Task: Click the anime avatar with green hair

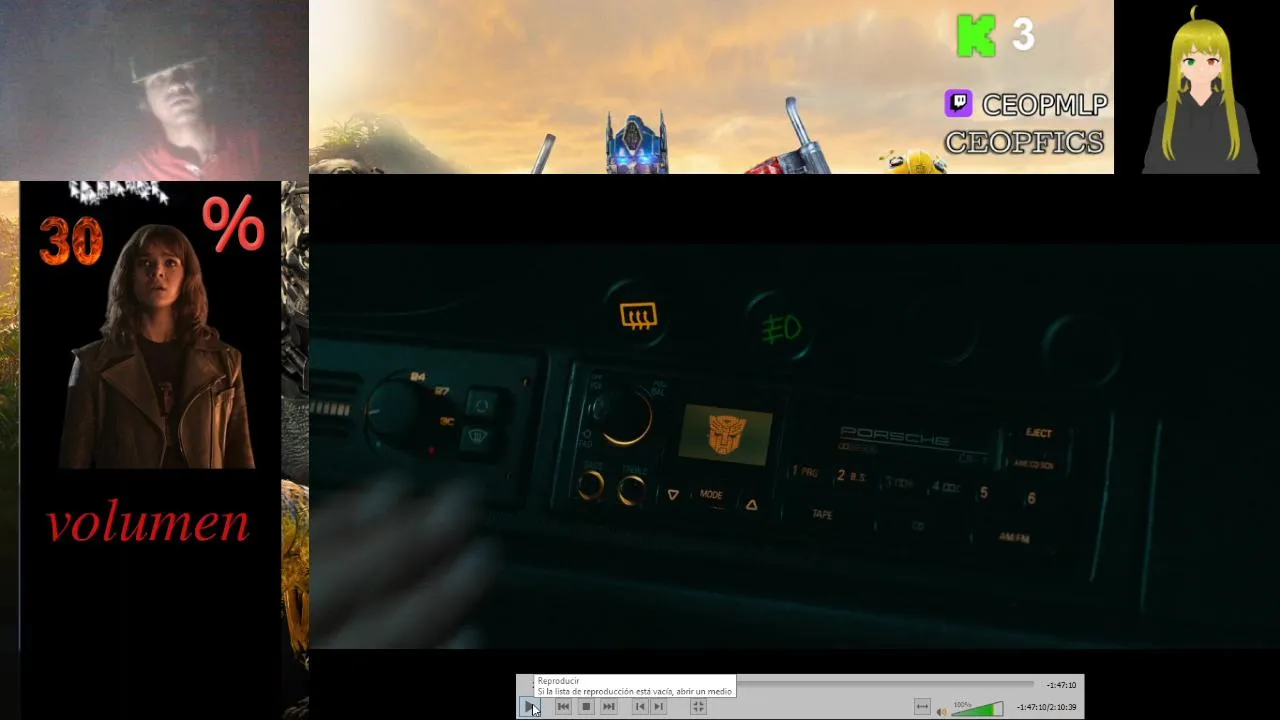Action: coord(1199,90)
